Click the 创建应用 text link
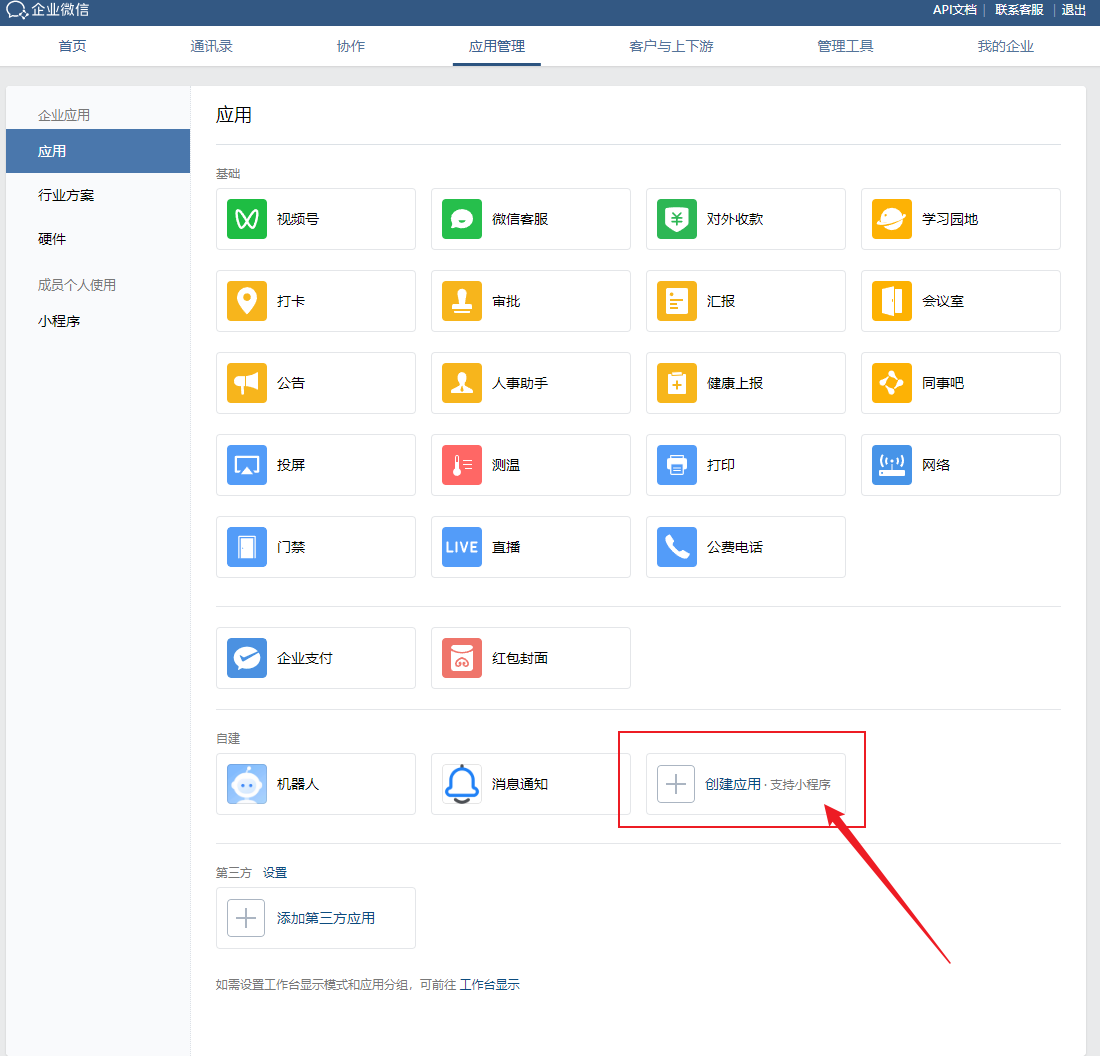The image size is (1100, 1056). 733,784
